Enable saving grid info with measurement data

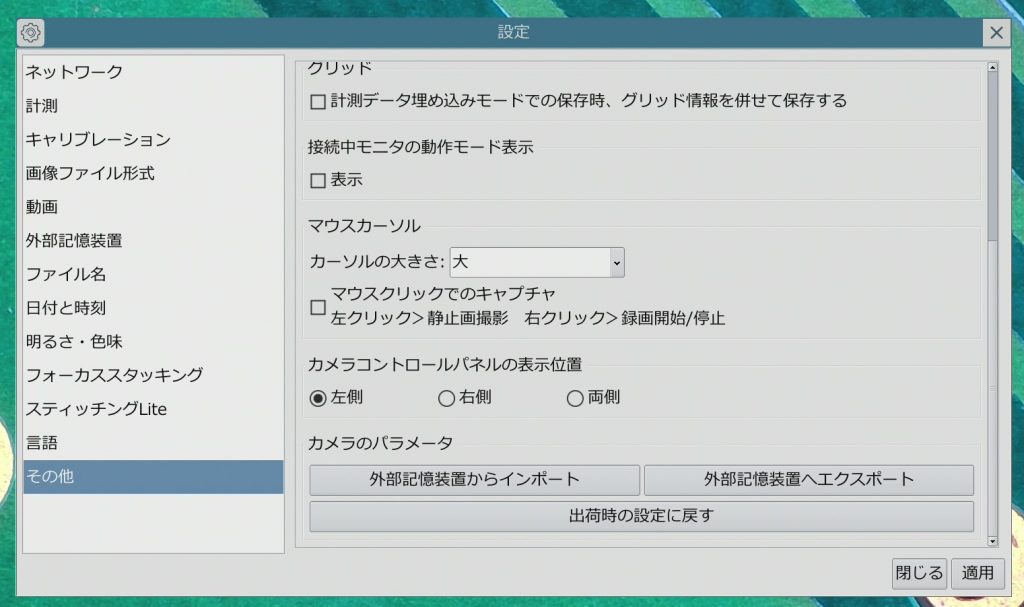click(318, 101)
